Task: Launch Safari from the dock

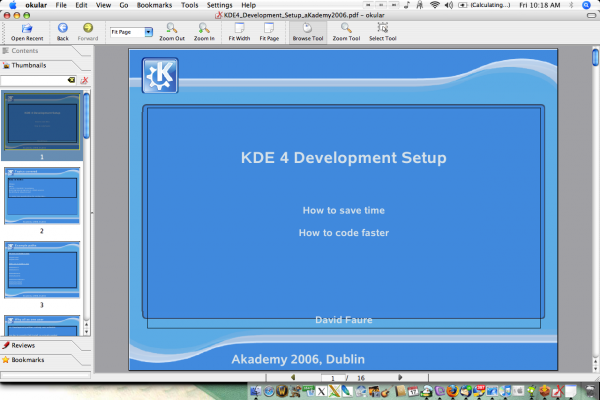Action: coord(269,391)
